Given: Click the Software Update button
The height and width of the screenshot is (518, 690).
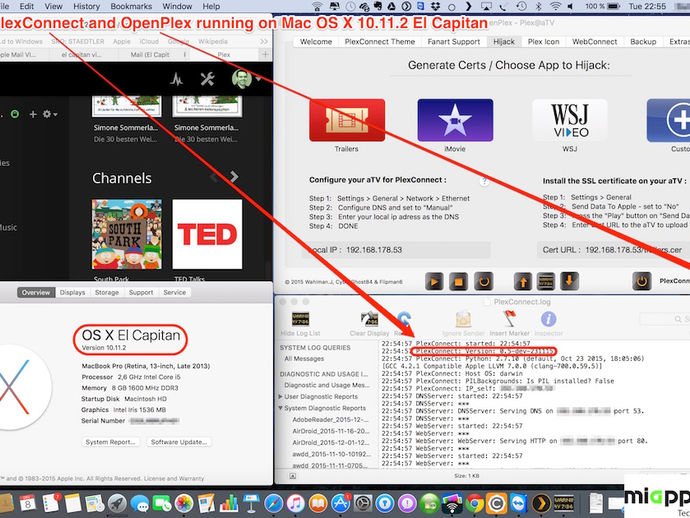Looking at the screenshot, I should coord(179,442).
